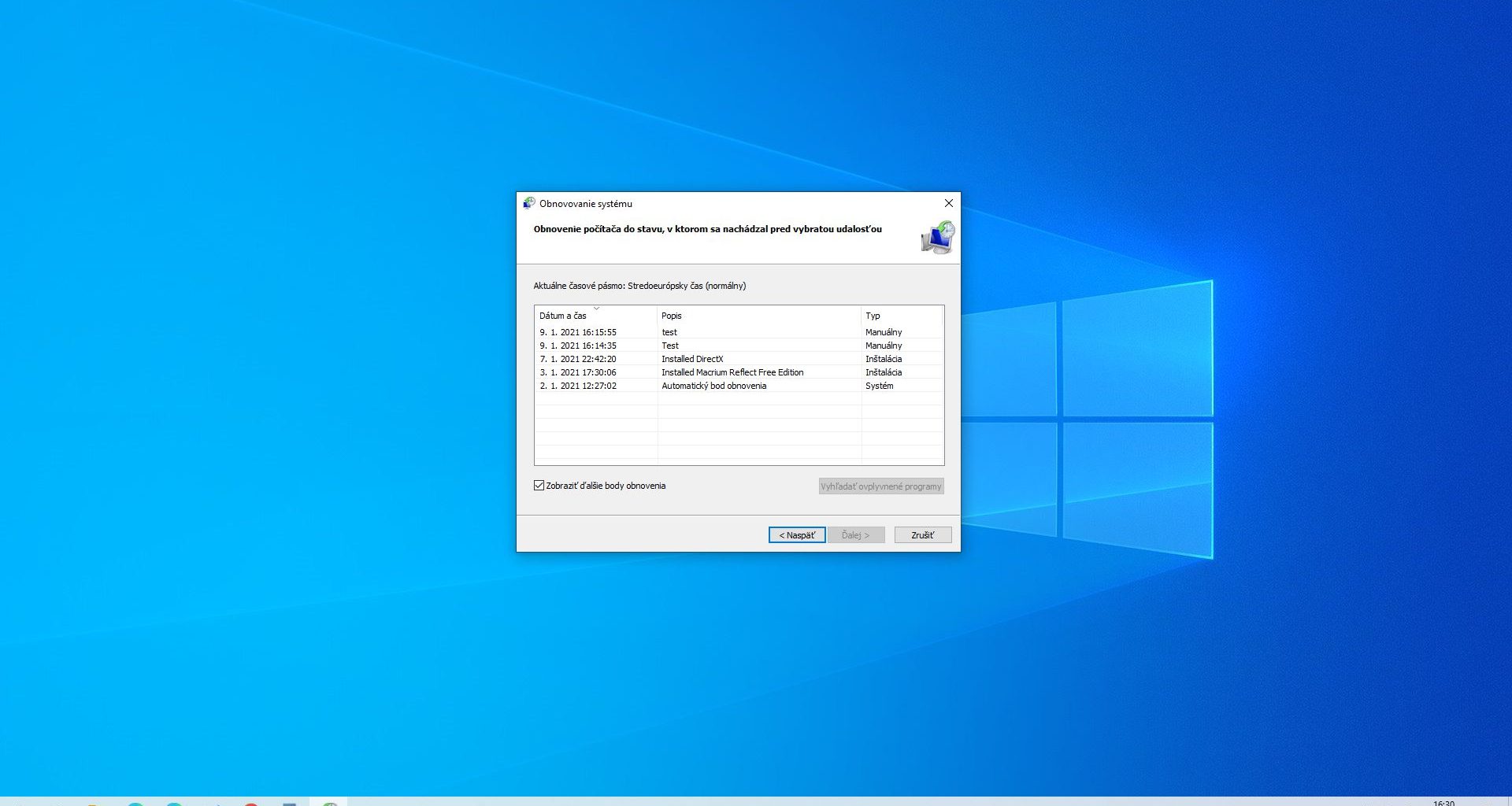The height and width of the screenshot is (806, 1512).
Task: Go back with the '< Naspäť' button
Action: pos(796,535)
